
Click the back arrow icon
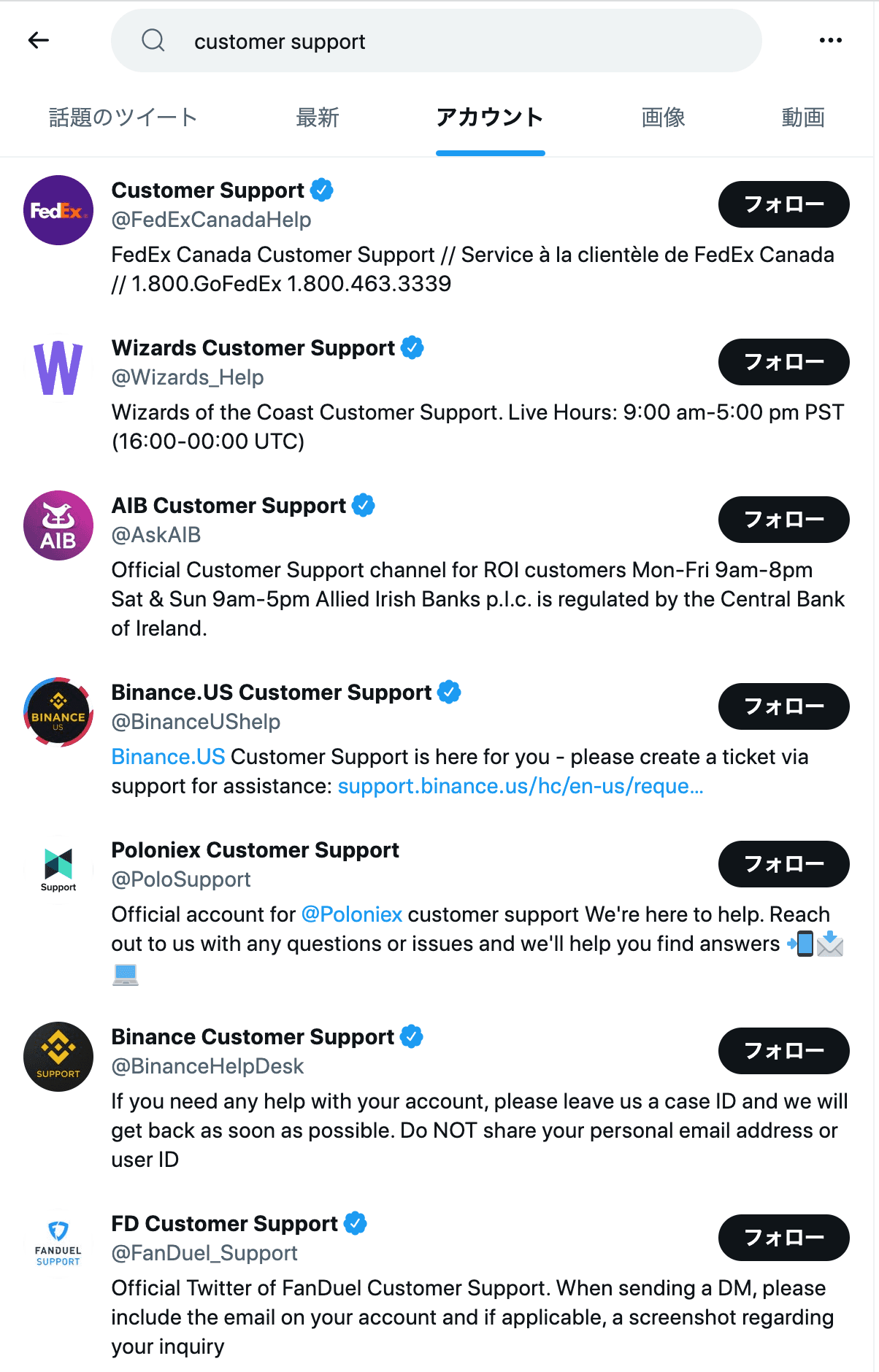[x=38, y=41]
